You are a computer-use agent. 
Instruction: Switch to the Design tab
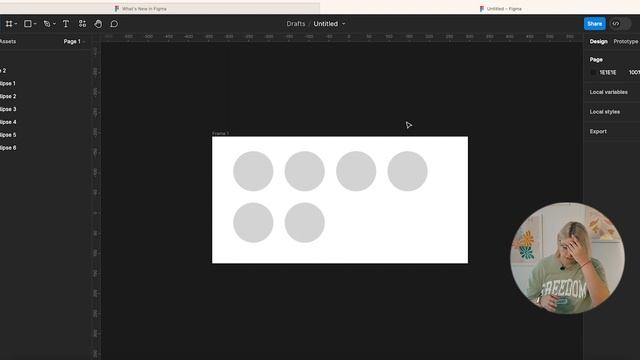598,41
